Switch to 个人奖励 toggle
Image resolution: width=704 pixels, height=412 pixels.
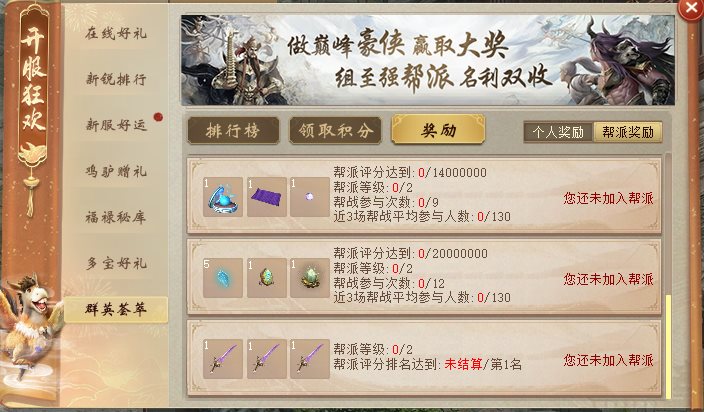(x=558, y=132)
